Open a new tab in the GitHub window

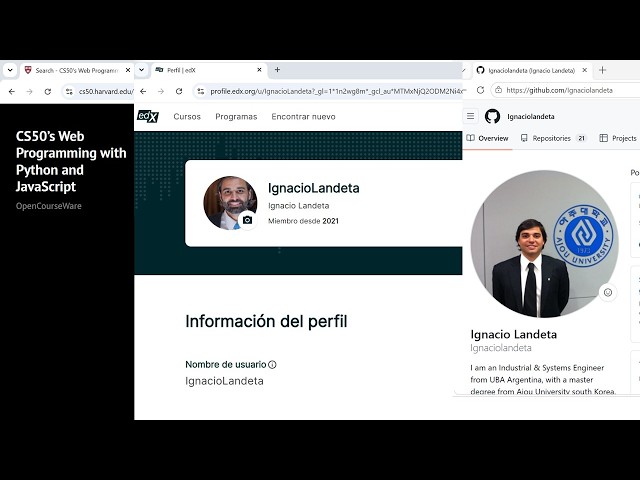pos(602,70)
